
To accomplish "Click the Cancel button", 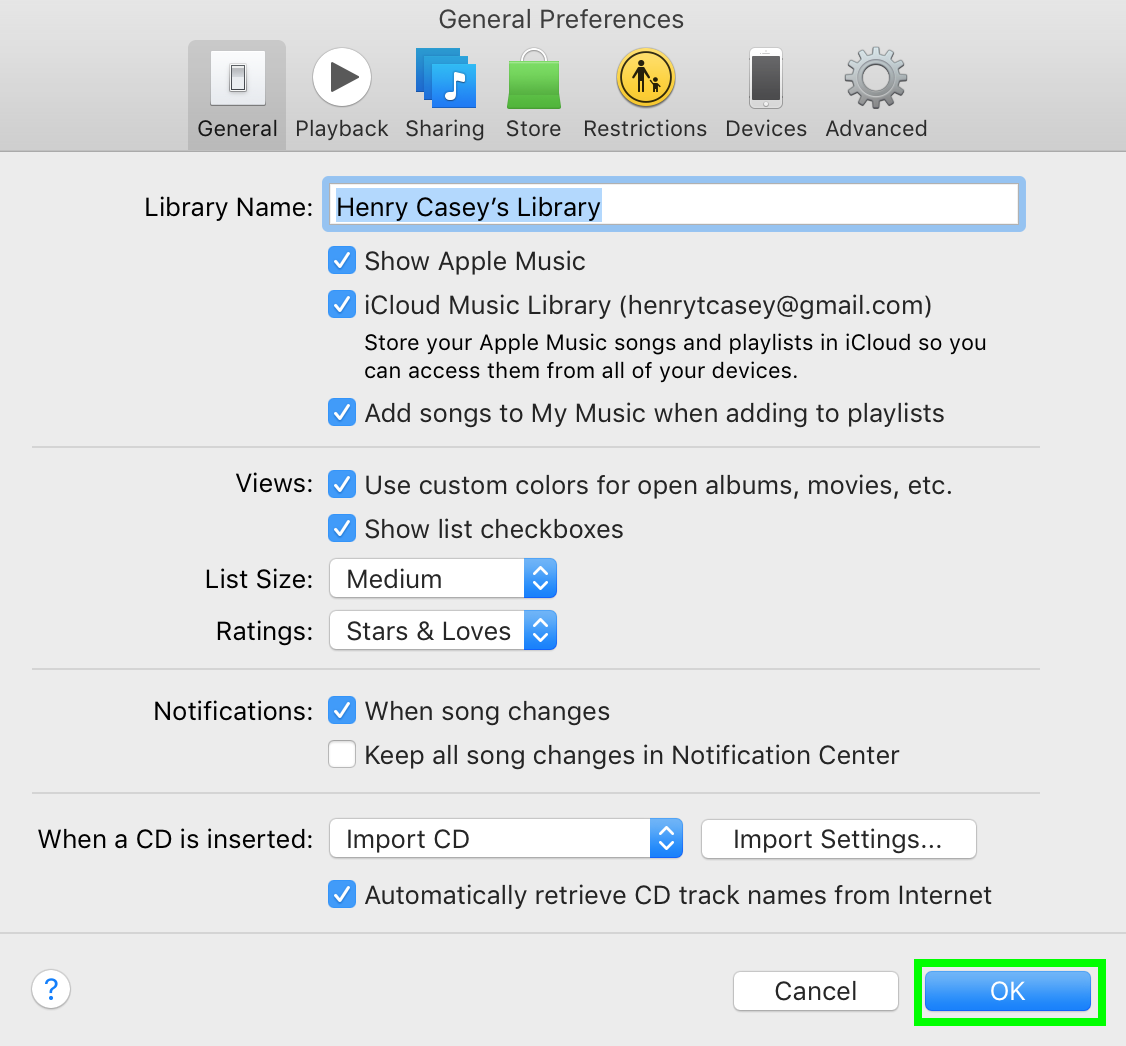I will point(816,991).
